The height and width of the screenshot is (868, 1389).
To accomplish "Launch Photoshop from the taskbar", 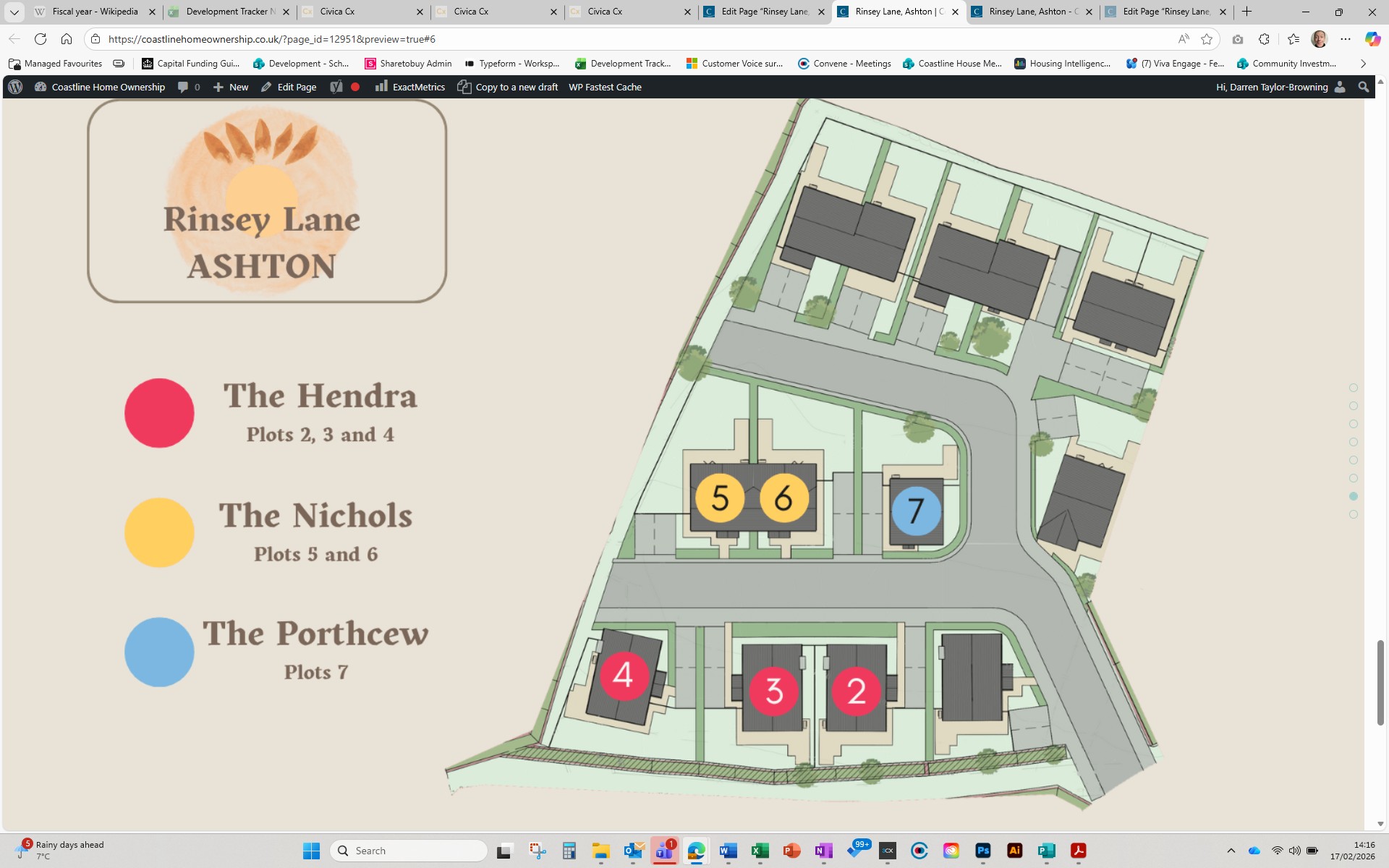I will pos(982,851).
